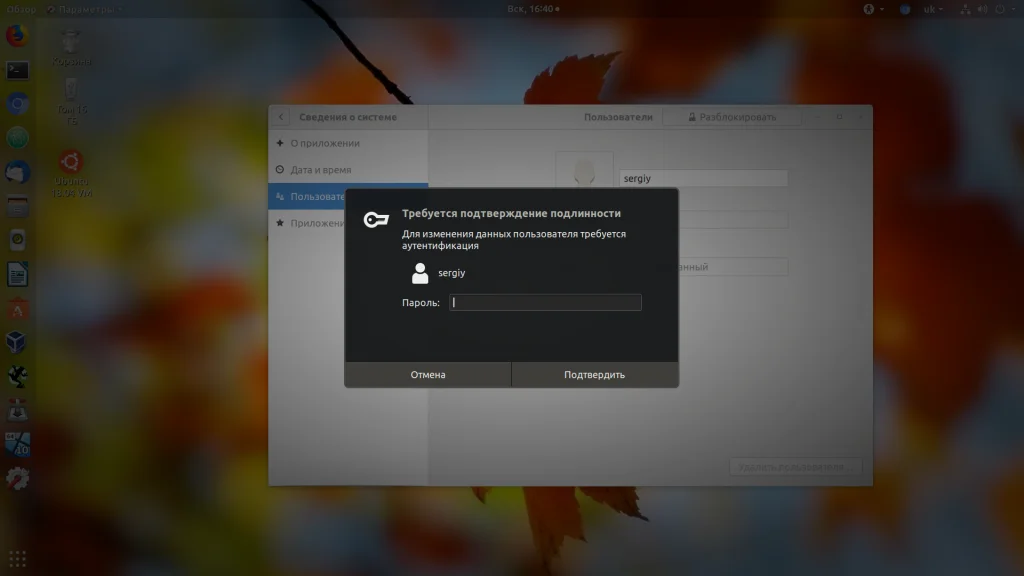This screenshot has width=1024, height=576.
Task: Focus the Пароль password input field
Action: point(545,302)
